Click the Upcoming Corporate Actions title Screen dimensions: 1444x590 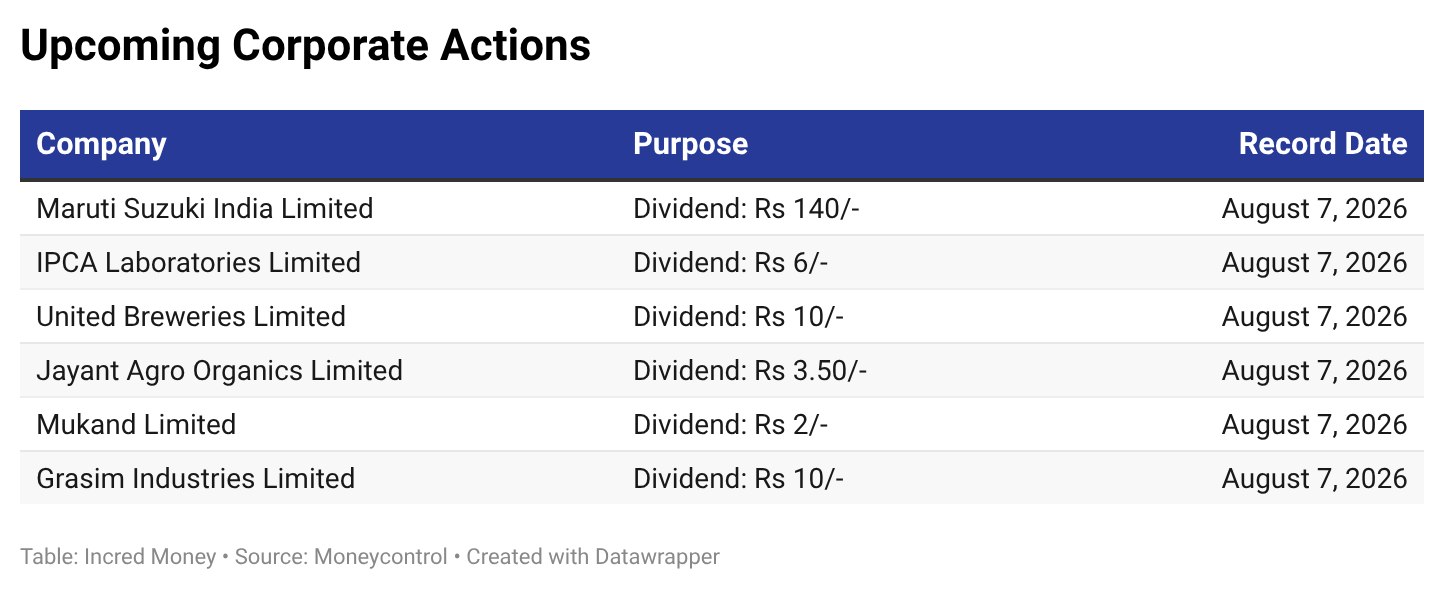305,46
